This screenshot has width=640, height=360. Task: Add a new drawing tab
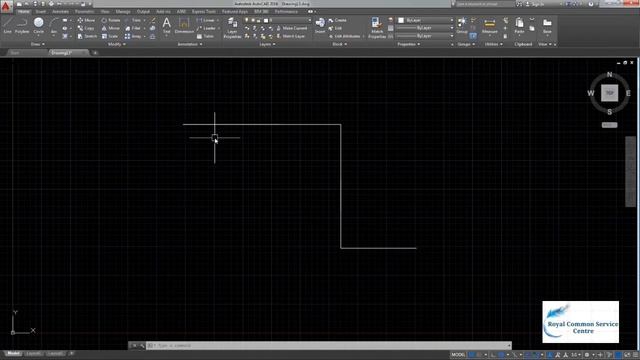[95, 53]
